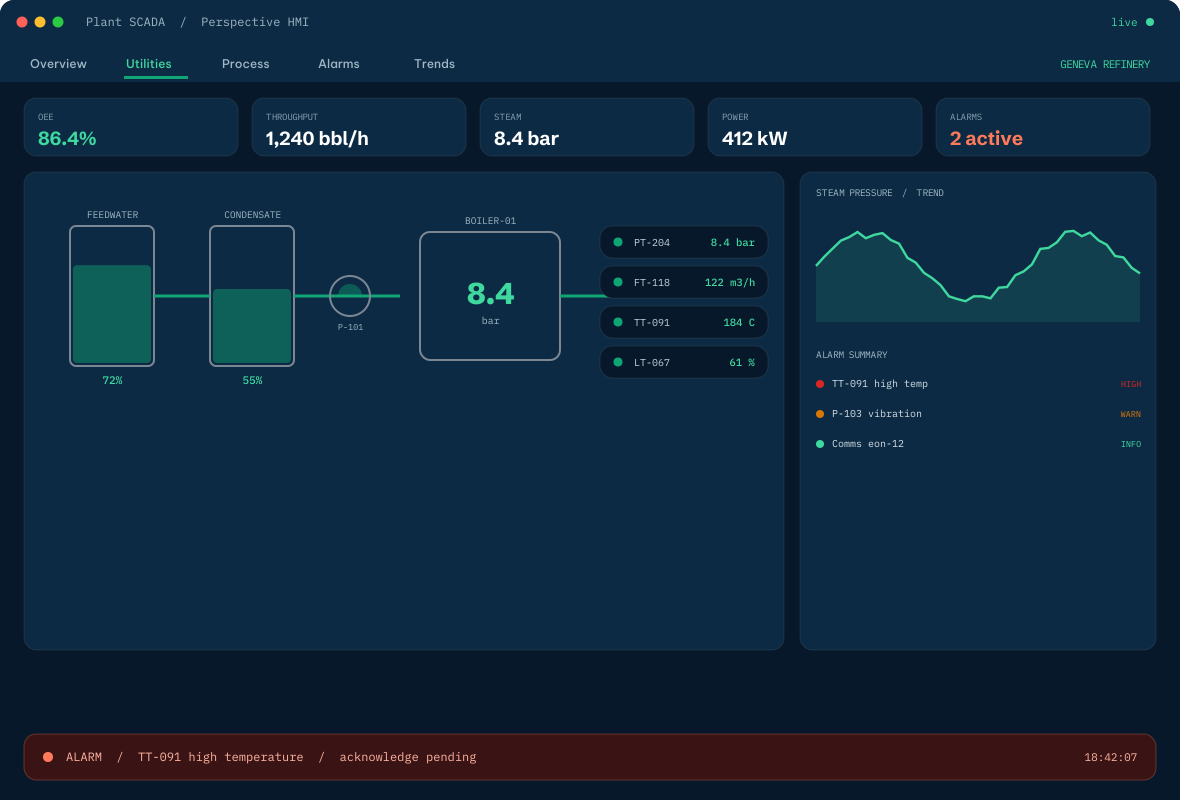Open the Power 412 kW card
Image resolution: width=1180 pixels, height=800 pixels.
(815, 127)
